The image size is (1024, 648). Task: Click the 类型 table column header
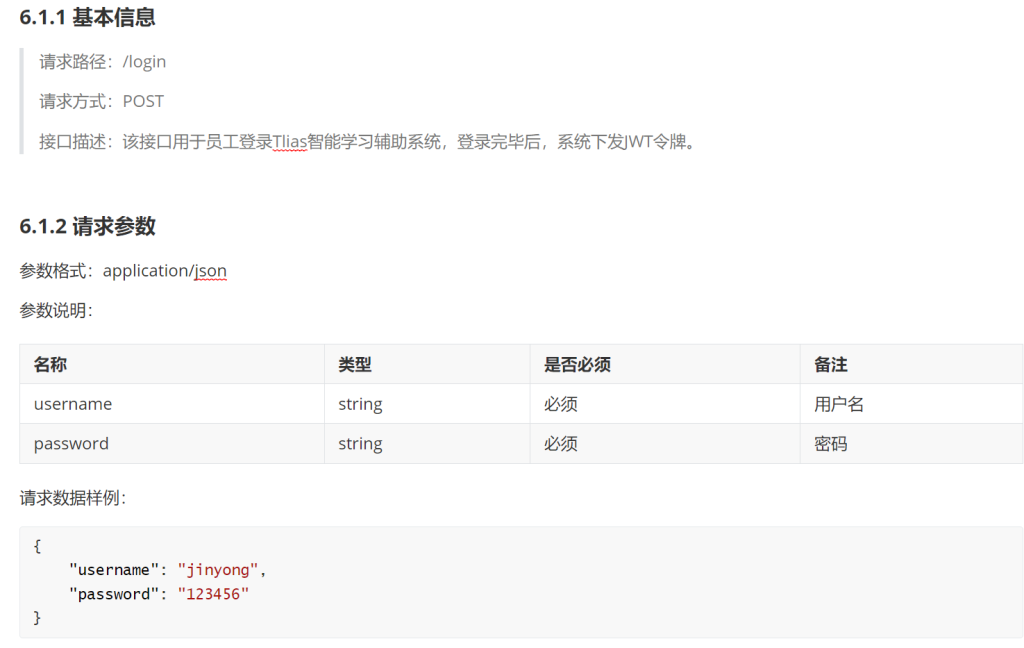355,365
